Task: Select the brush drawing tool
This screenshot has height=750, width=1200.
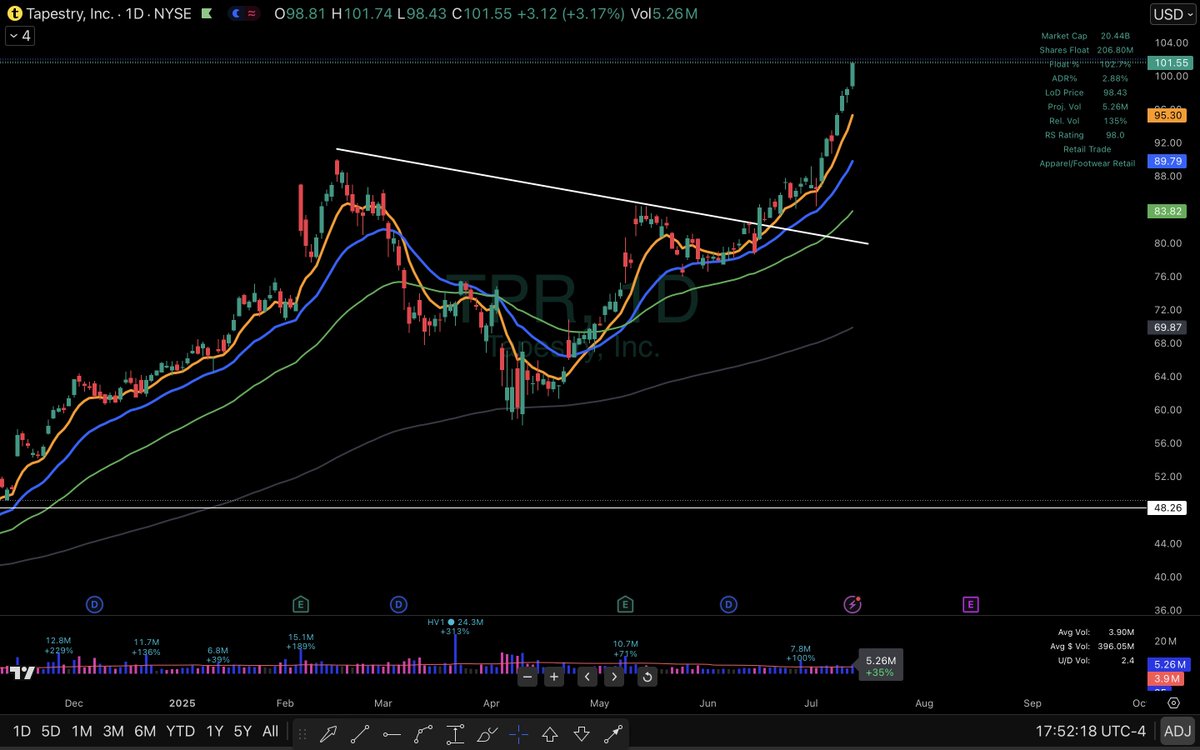Action: tap(487, 732)
